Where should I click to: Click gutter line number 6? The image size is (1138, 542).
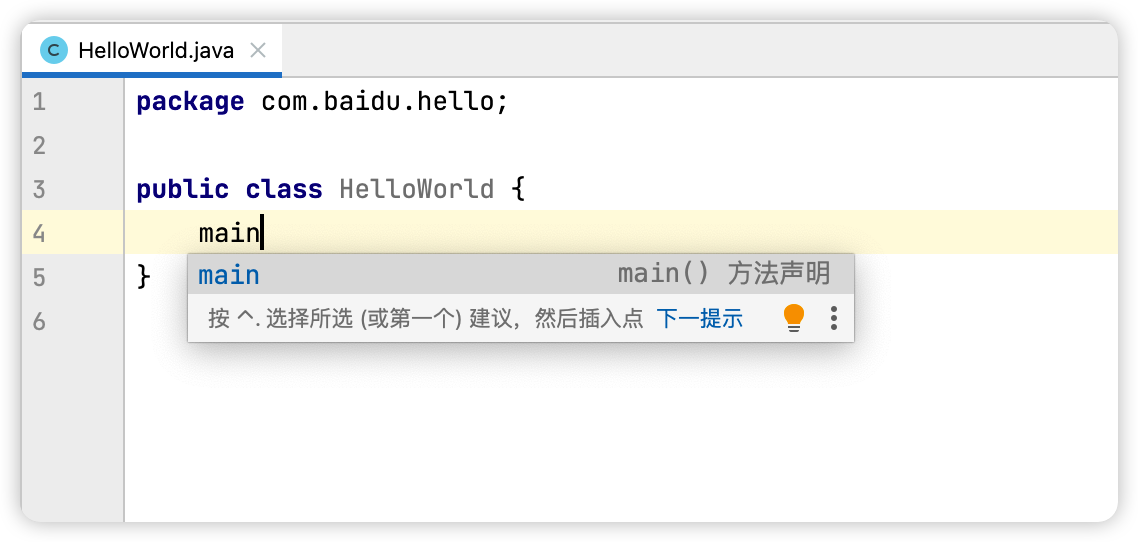(x=39, y=320)
